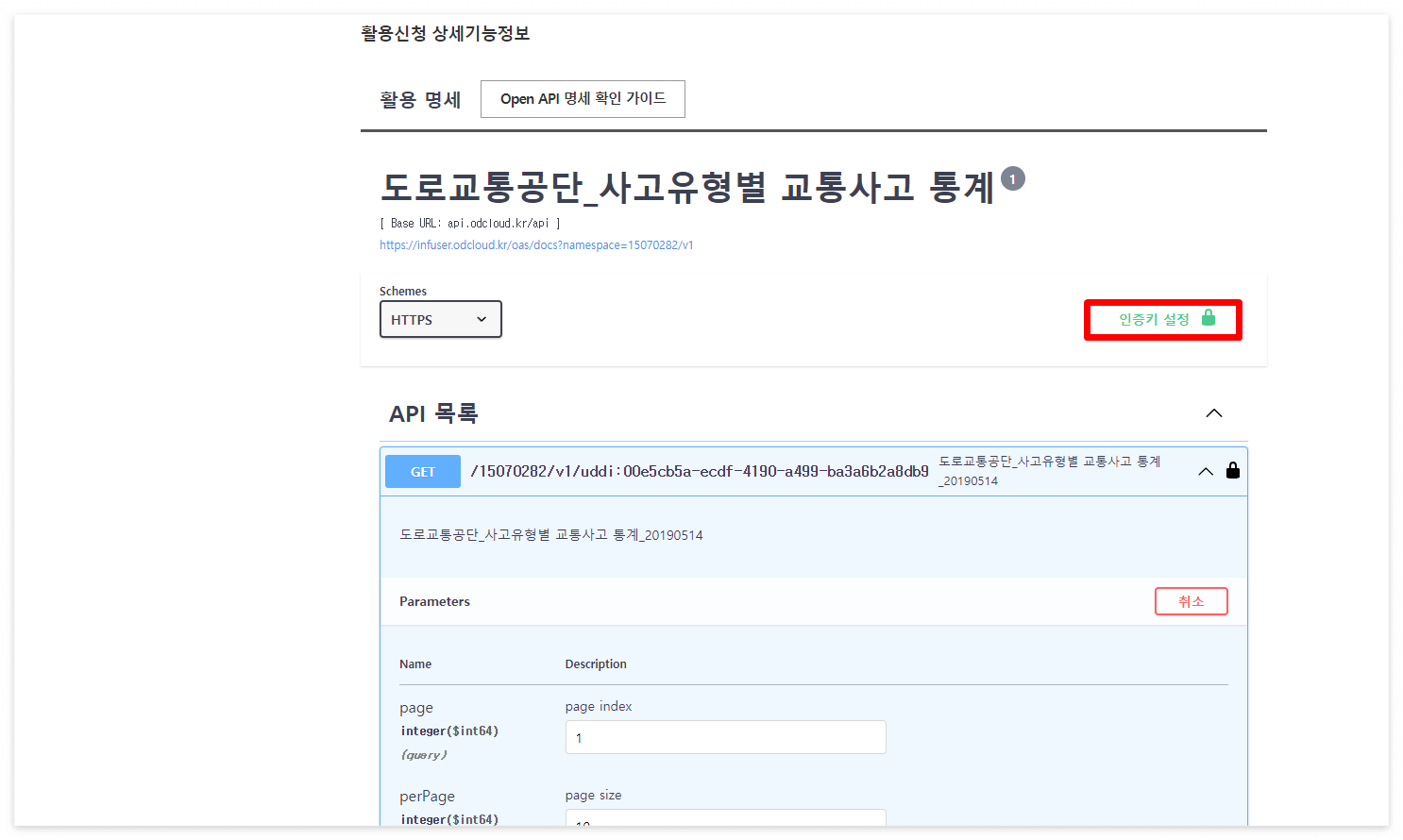This screenshot has height=840, width=1403.
Task: Click the green lock icon in 인증키 설정
Action: point(1209,318)
